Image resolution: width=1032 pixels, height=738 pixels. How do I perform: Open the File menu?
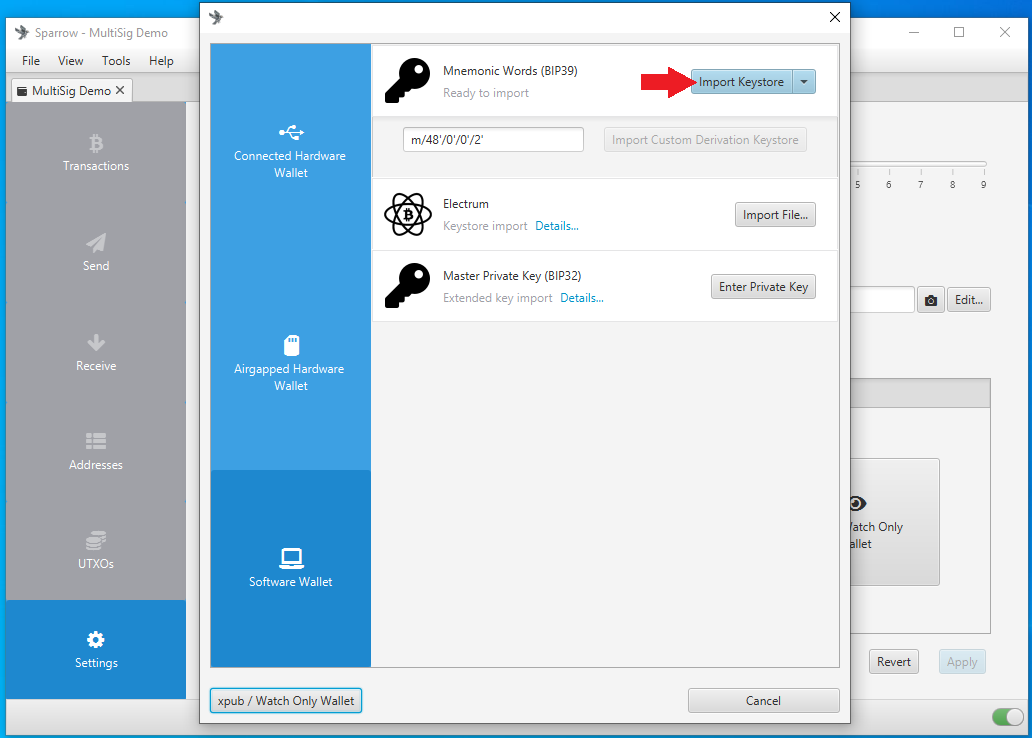click(31, 61)
